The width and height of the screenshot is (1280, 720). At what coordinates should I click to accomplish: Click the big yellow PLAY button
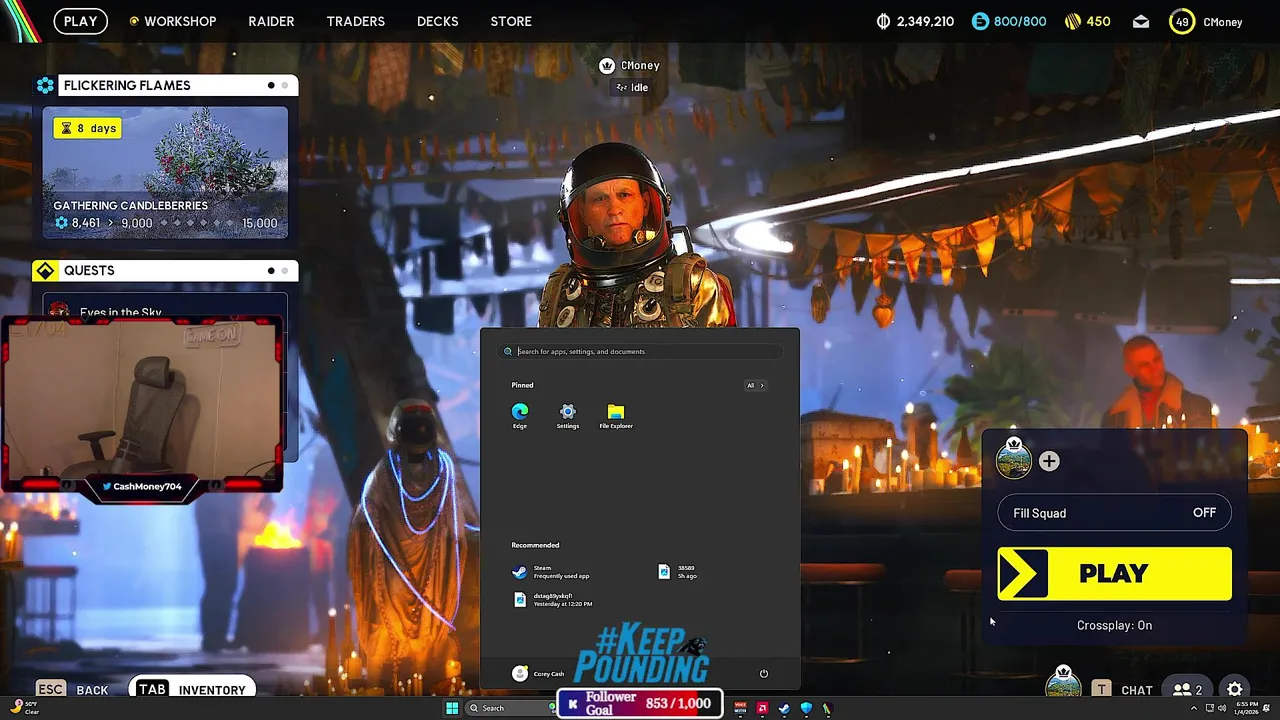click(1114, 573)
